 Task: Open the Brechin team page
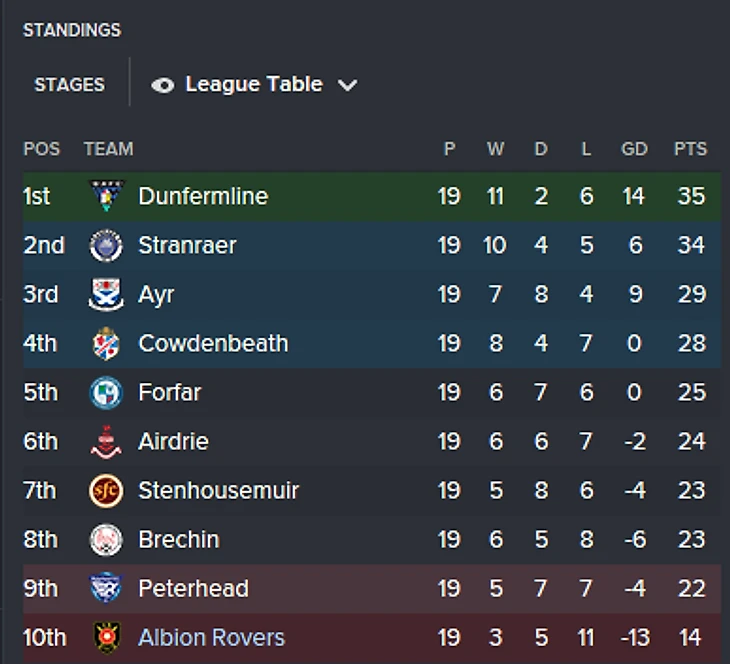click(178, 539)
